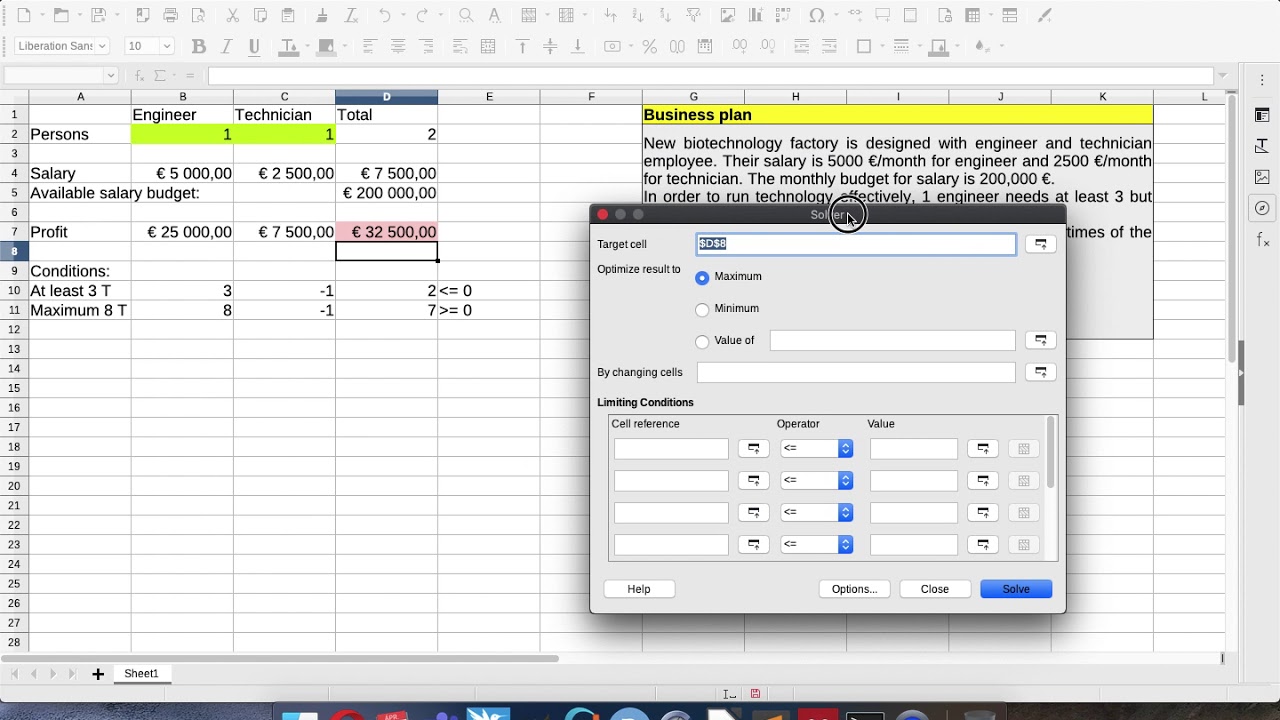This screenshot has width=1280, height=720.
Task: Click column D header
Action: (387, 97)
